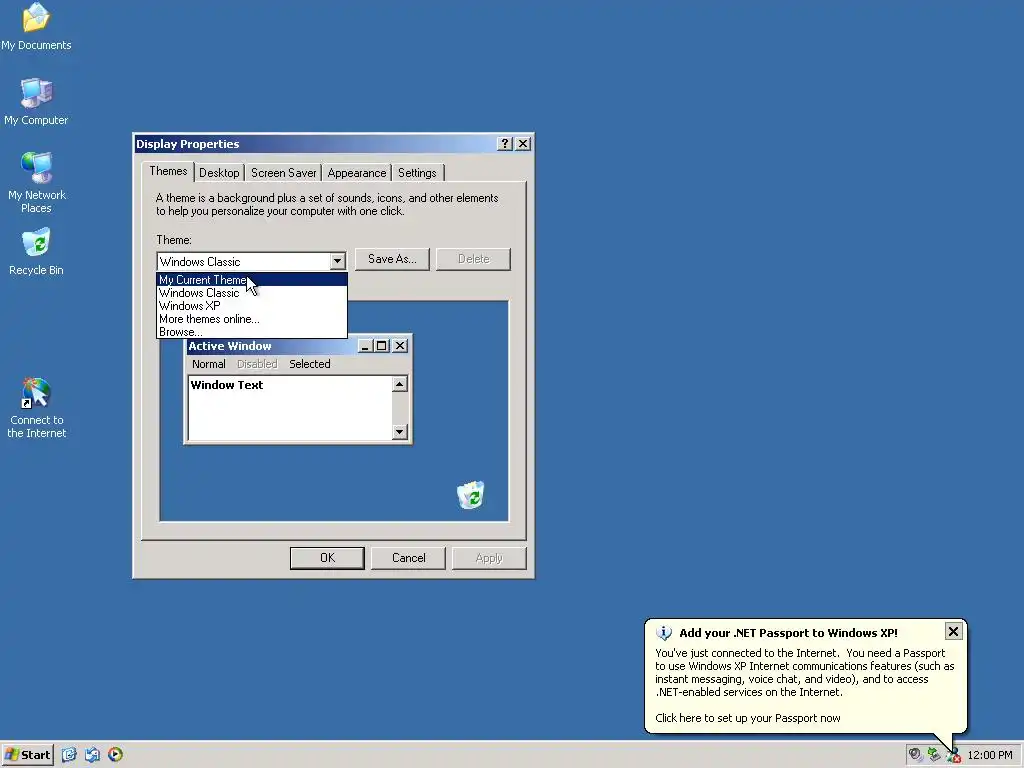Switch to the Themes tab
Viewport: 1024px width, 768px height.
click(168, 171)
